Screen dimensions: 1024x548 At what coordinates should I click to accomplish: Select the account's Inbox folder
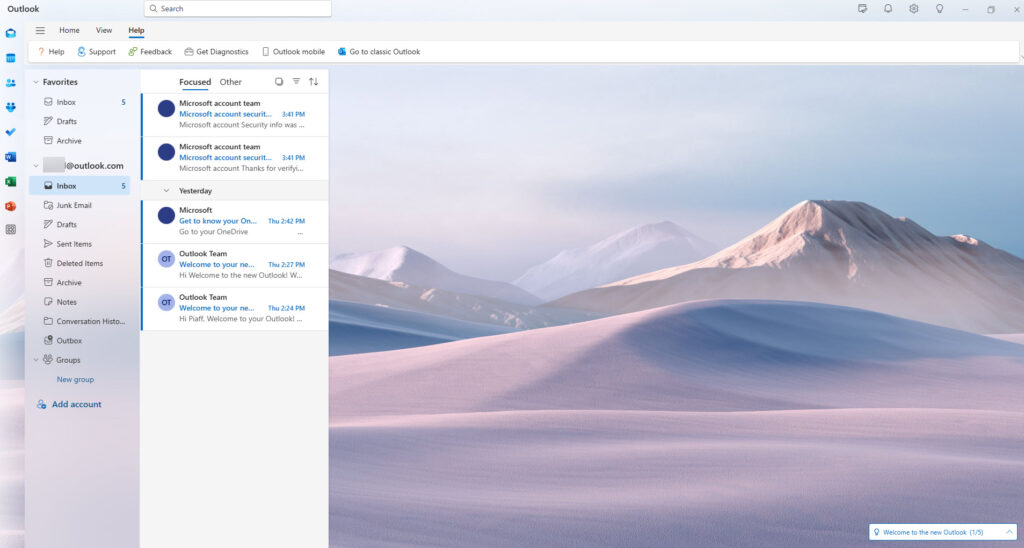[80, 186]
